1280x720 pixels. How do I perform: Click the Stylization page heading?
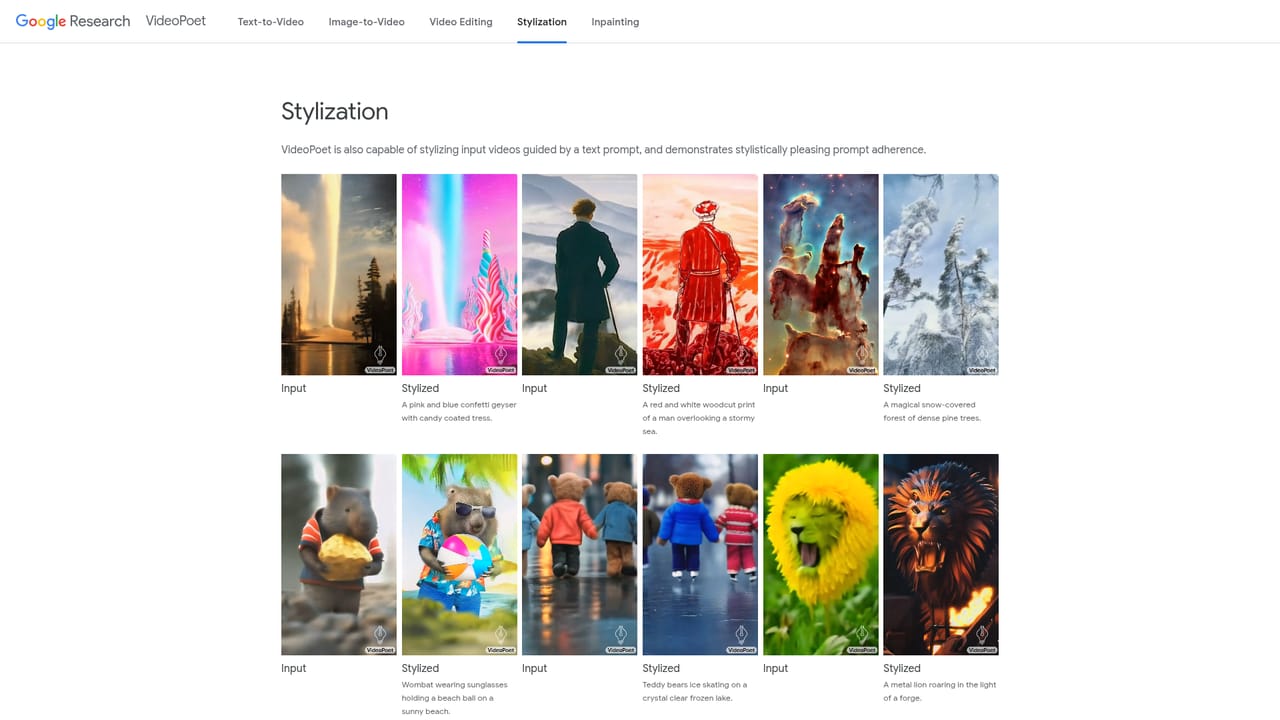tap(334, 111)
